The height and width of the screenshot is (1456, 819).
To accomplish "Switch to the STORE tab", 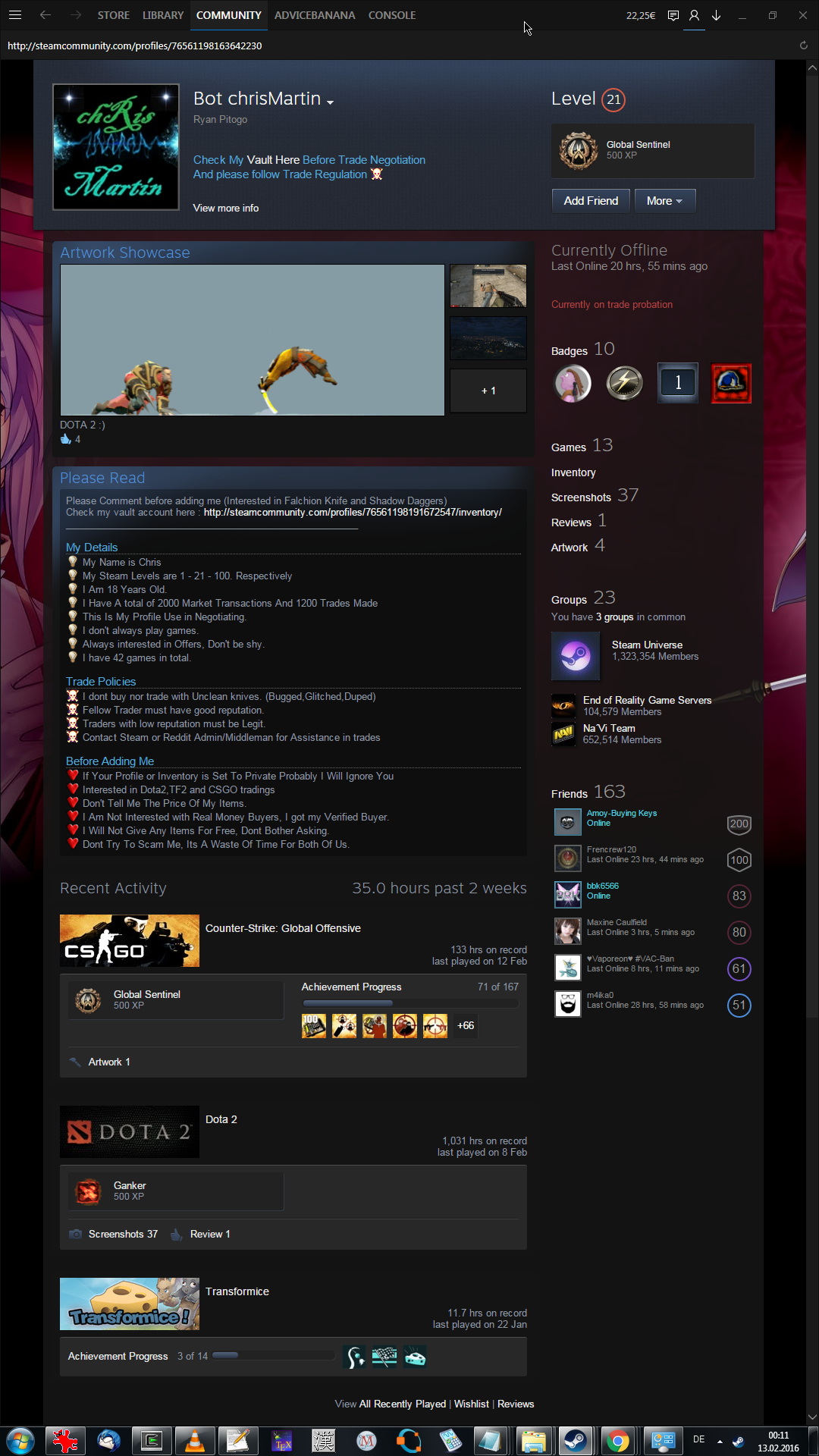I will click(x=113, y=15).
